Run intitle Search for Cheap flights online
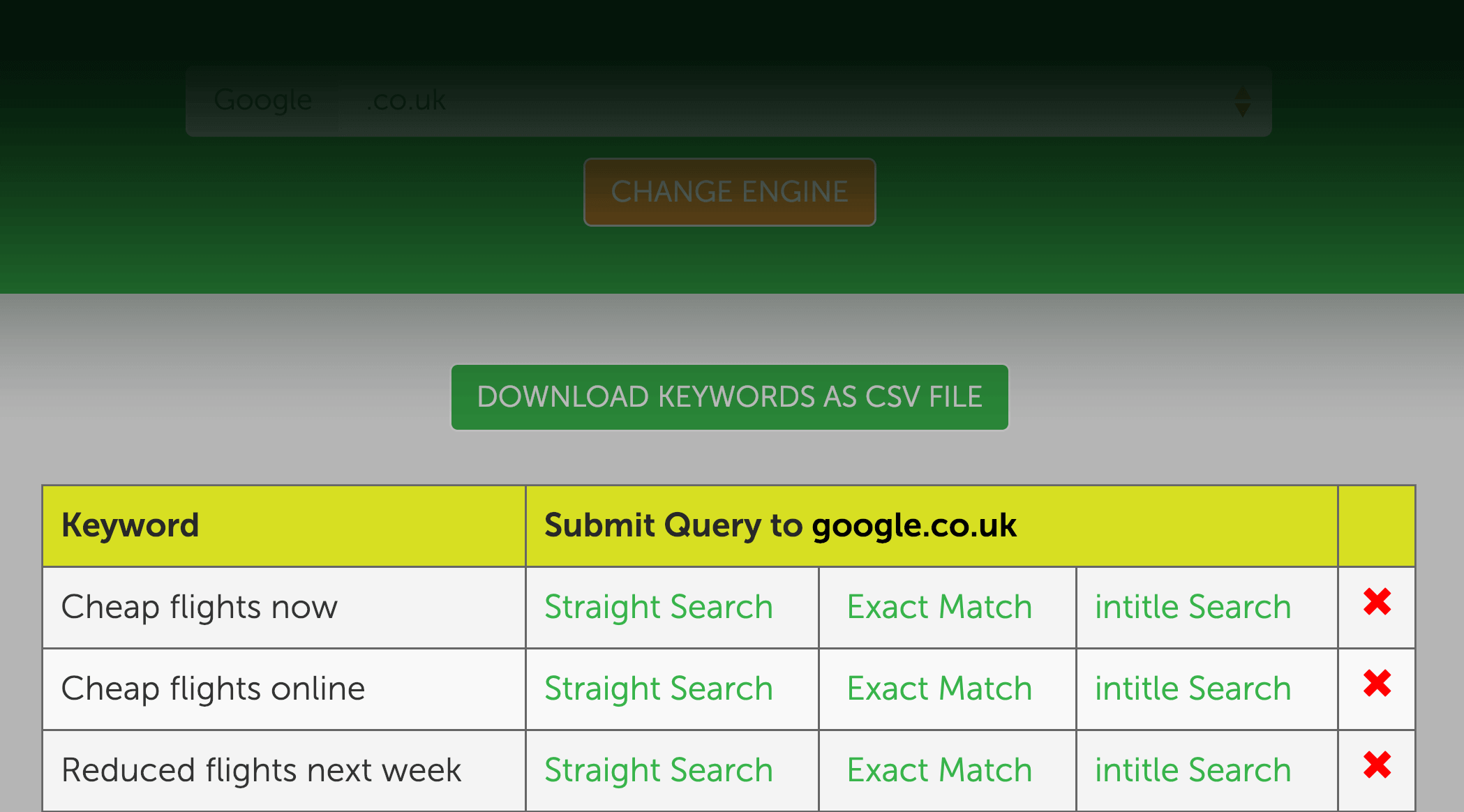The image size is (1464, 812). coord(1193,689)
